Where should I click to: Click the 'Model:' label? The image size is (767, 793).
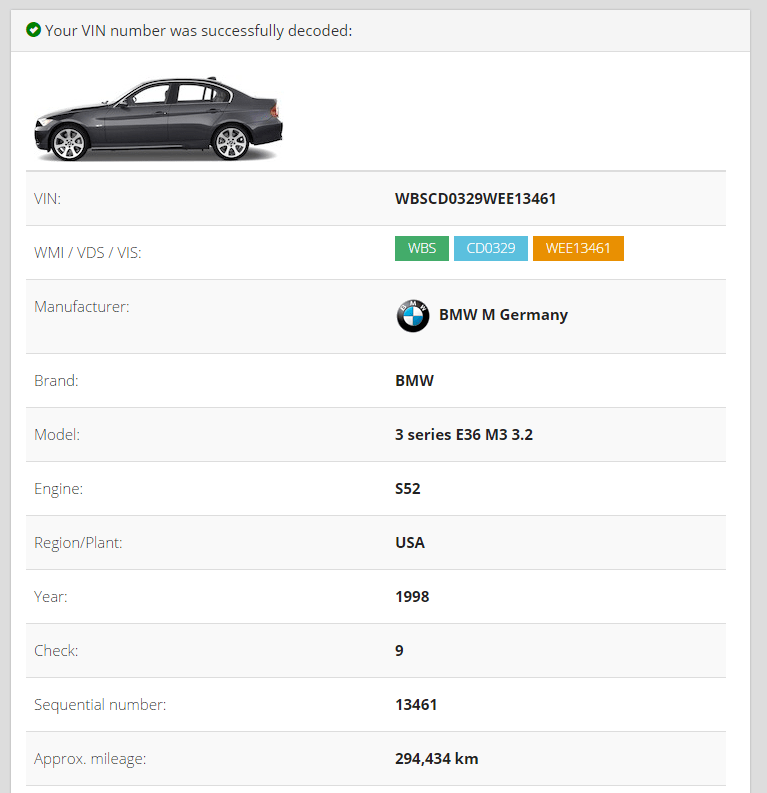[57, 434]
